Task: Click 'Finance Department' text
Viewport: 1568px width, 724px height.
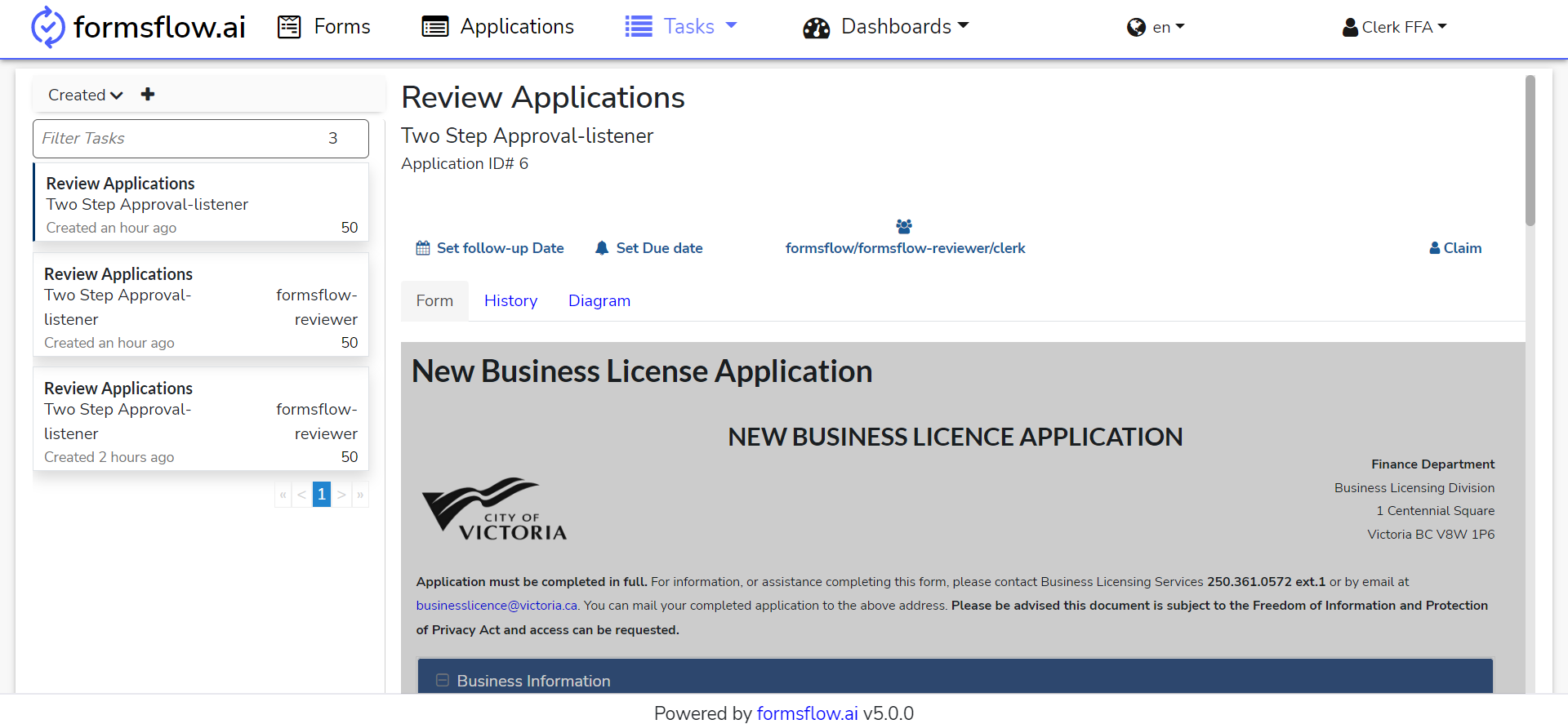Action: click(1433, 464)
